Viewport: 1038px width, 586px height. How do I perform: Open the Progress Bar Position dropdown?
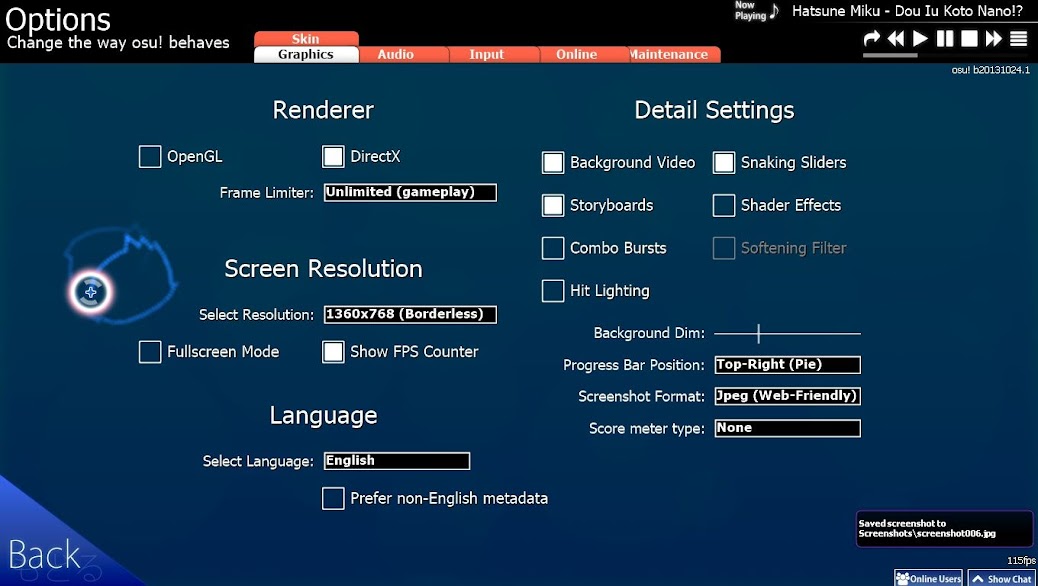788,365
